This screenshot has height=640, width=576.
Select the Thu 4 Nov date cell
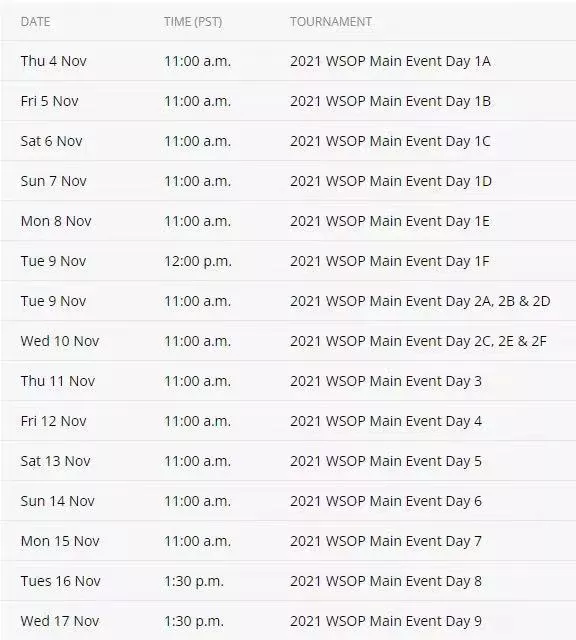pos(53,61)
